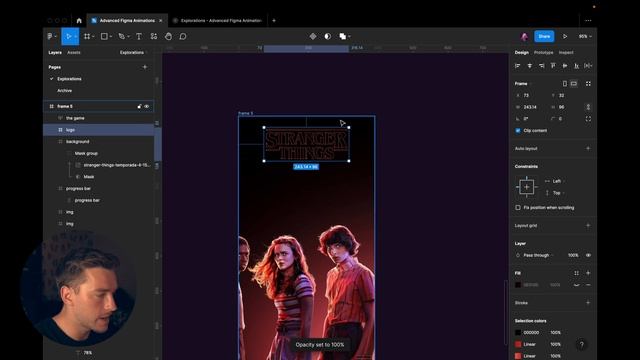
Task: Switch to the Layers tab
Action: tap(55, 53)
